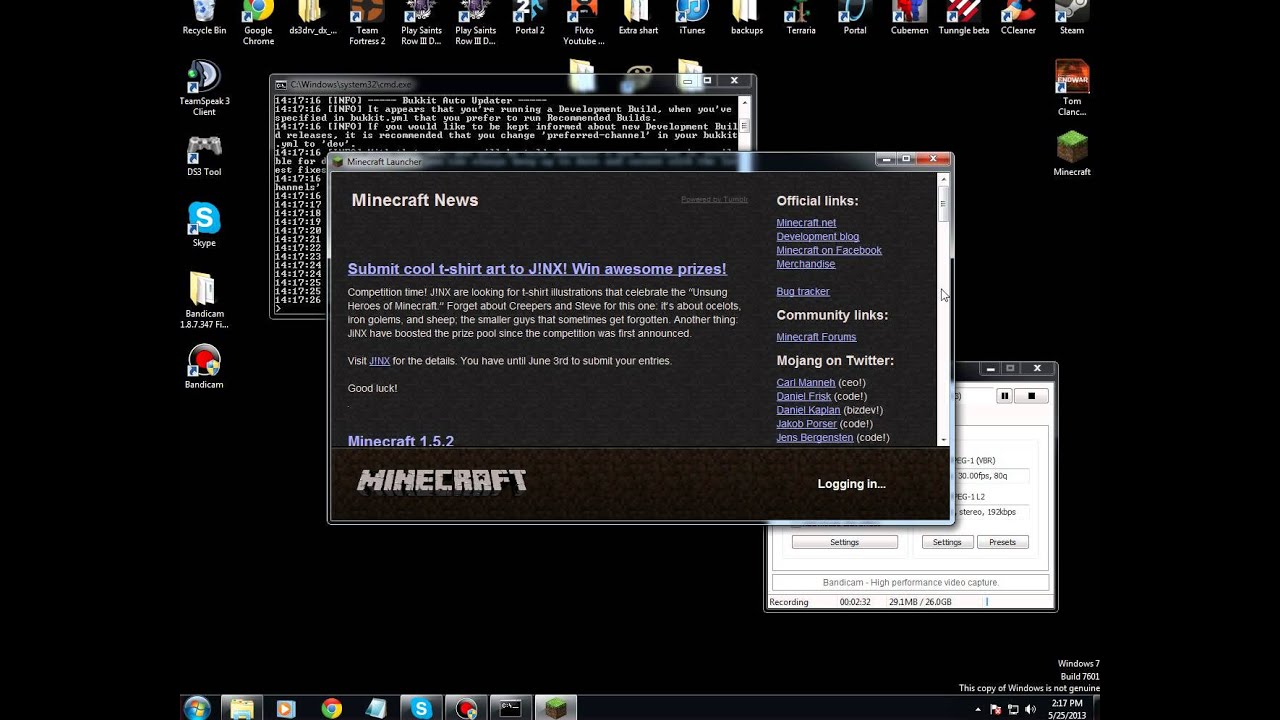Launch the Minecraft desktop icon
This screenshot has width=1280, height=720.
click(x=1072, y=155)
